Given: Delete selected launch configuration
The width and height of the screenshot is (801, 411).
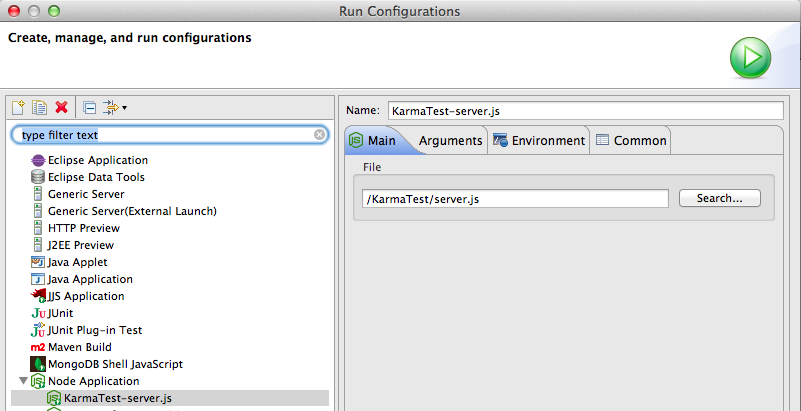Looking at the screenshot, I should (62, 107).
